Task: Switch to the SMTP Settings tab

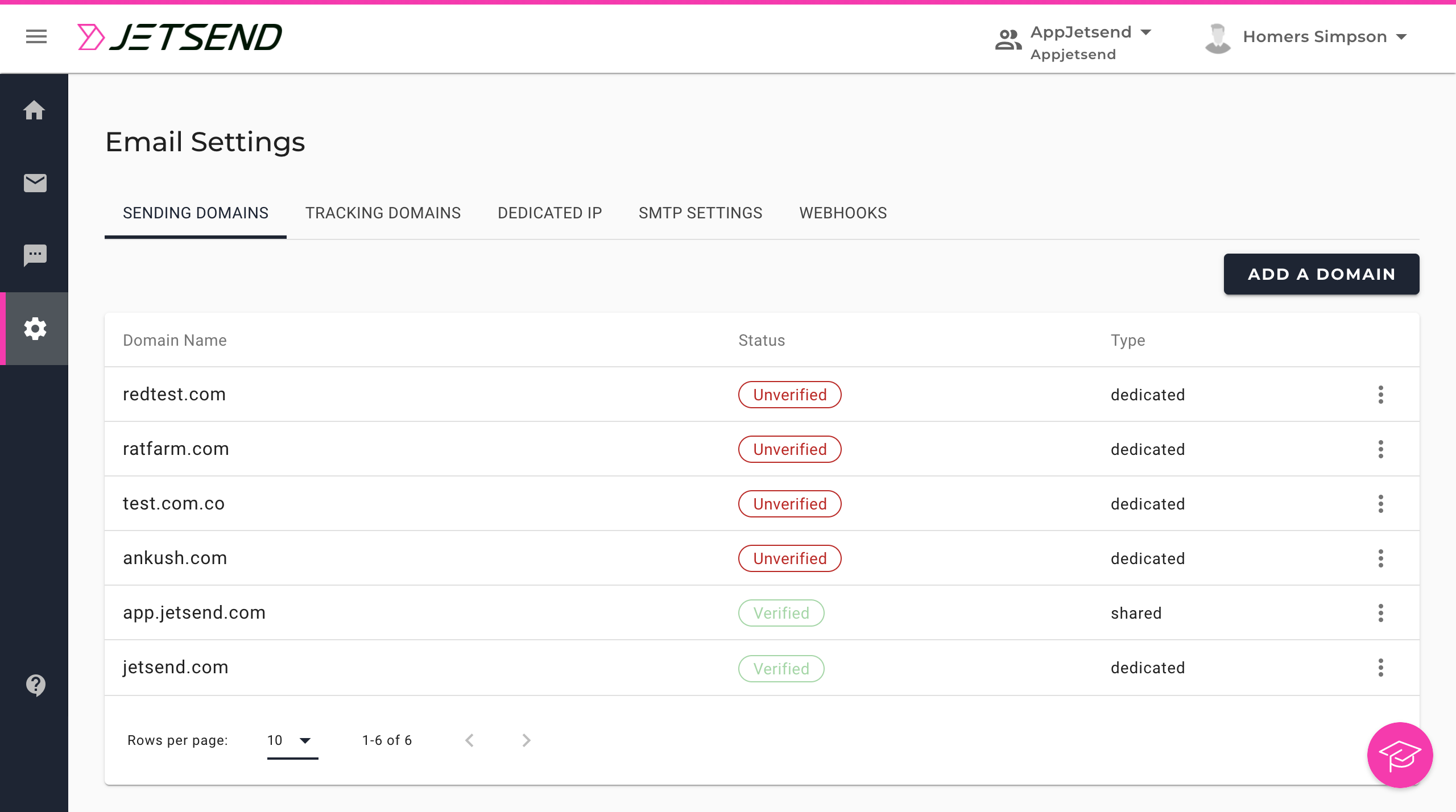Action: [700, 213]
